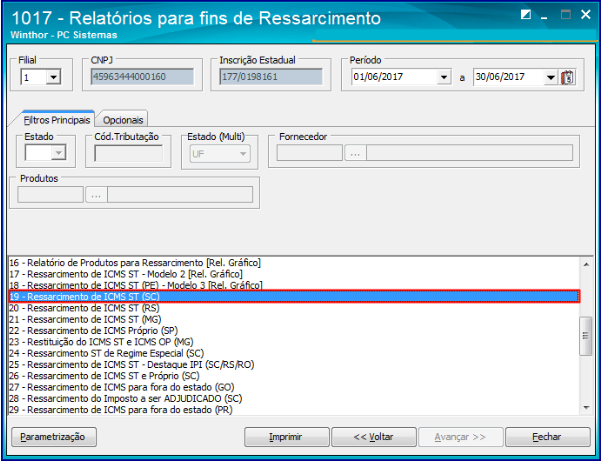605x463 pixels.
Task: Click the Fechar button
Action: [x=548, y=437]
